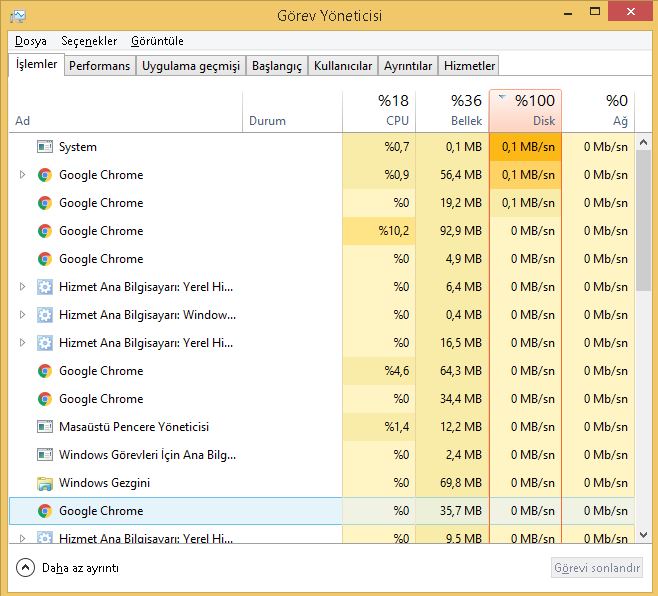The width and height of the screenshot is (658, 596).
Task: Click the %10,2 CPU value cell
Action: point(379,231)
